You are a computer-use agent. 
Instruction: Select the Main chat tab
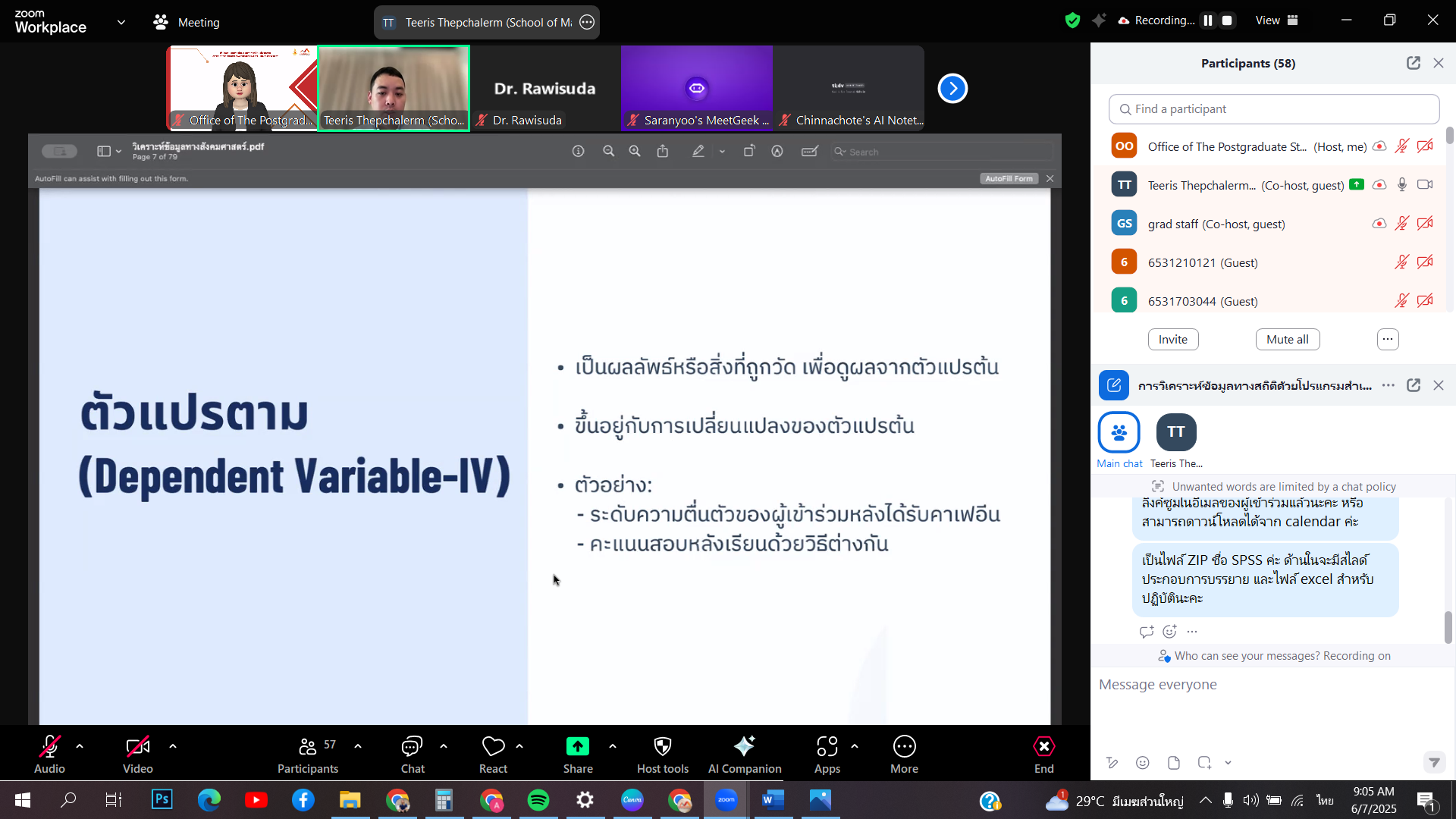pos(1119,434)
